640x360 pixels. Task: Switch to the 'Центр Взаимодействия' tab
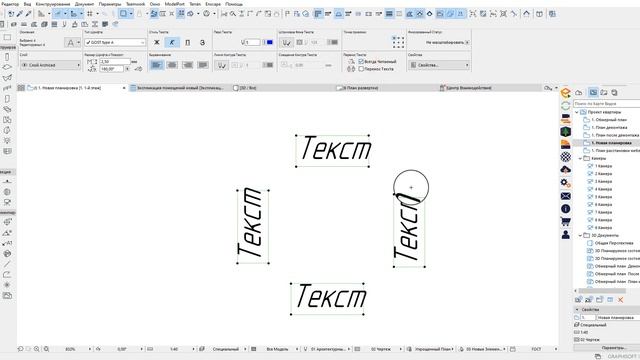click(x=466, y=88)
